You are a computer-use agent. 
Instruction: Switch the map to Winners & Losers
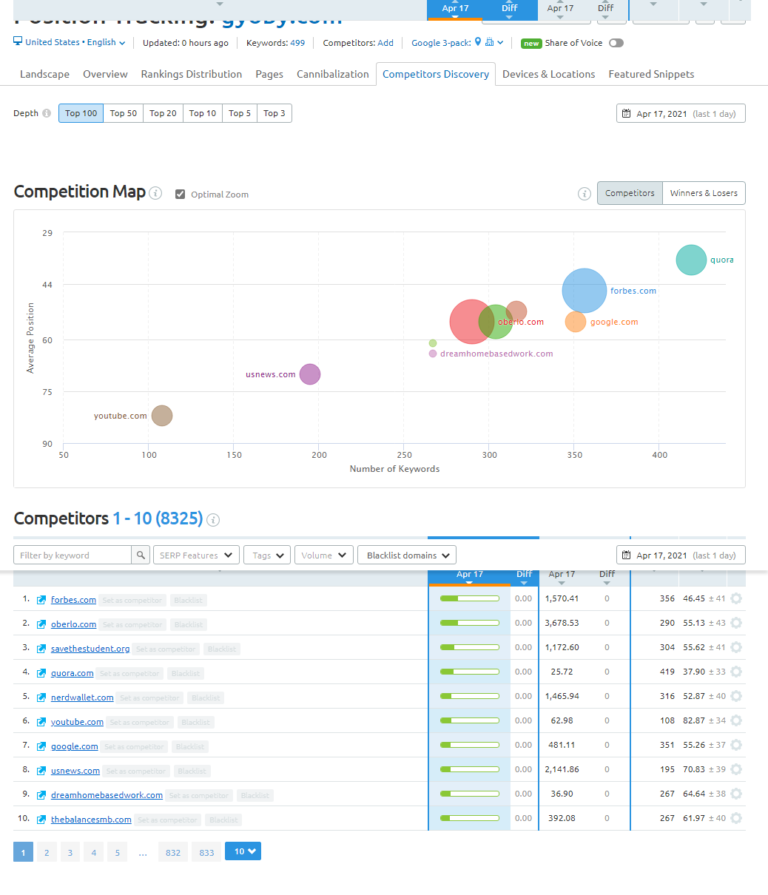click(x=704, y=193)
